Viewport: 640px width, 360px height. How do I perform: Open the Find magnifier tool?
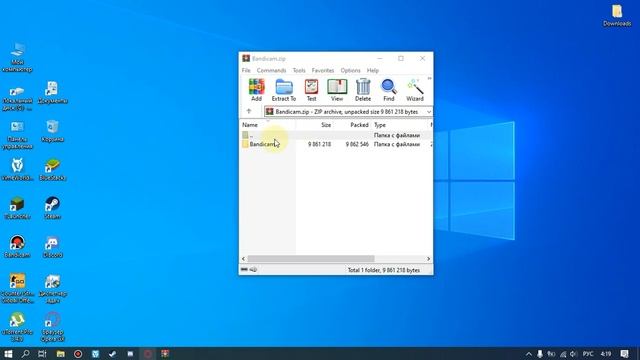coord(389,90)
